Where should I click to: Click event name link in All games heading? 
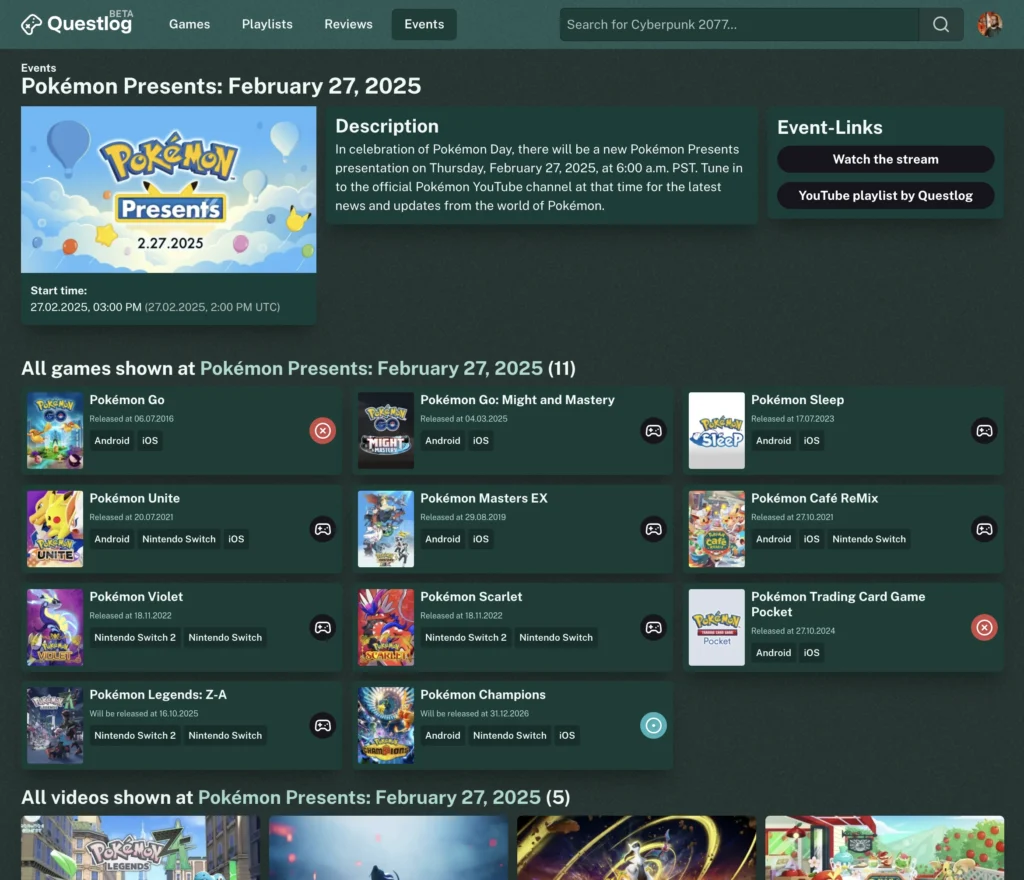coord(371,368)
